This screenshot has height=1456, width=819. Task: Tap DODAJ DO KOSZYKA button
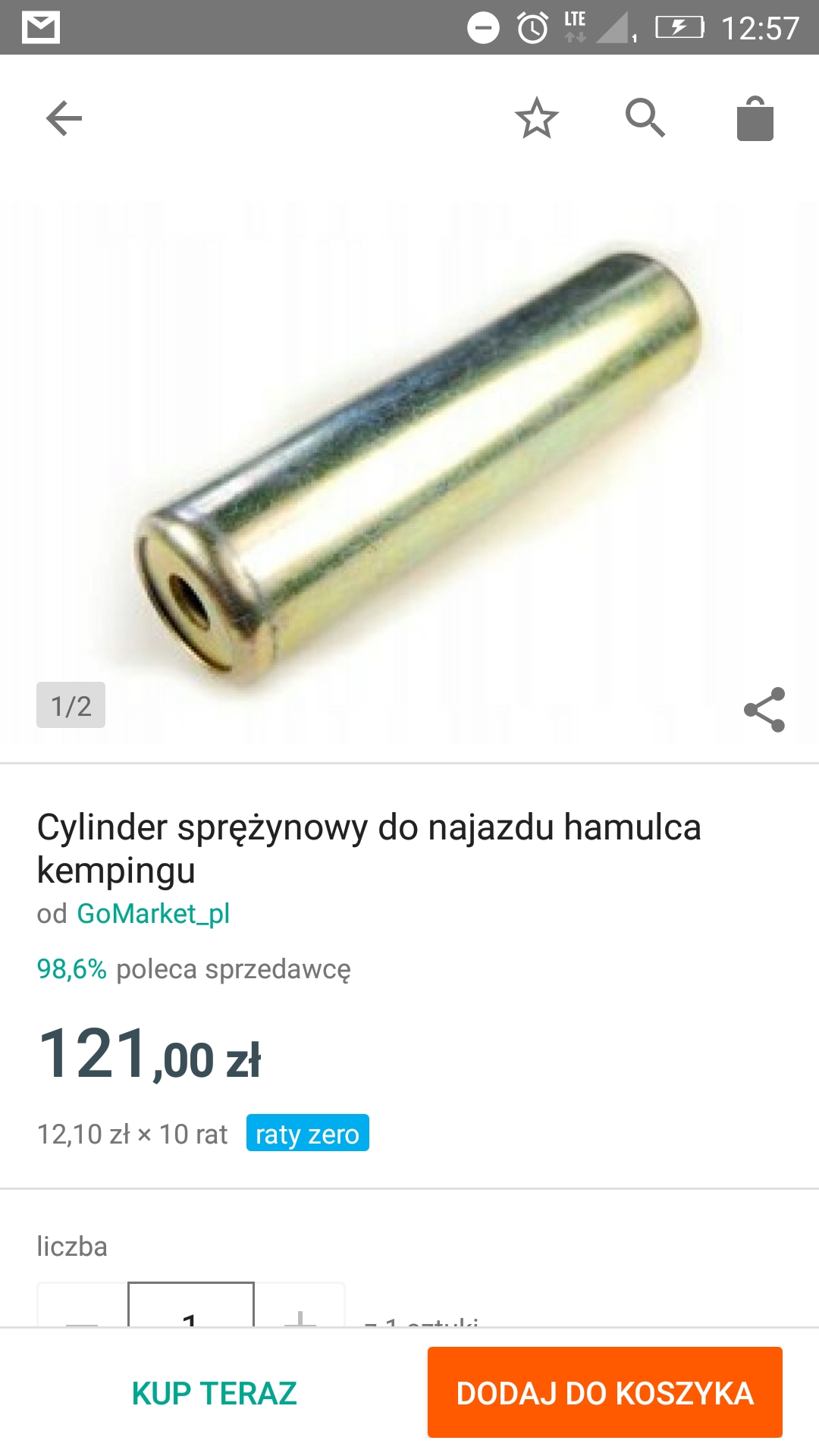pyautogui.click(x=605, y=1392)
